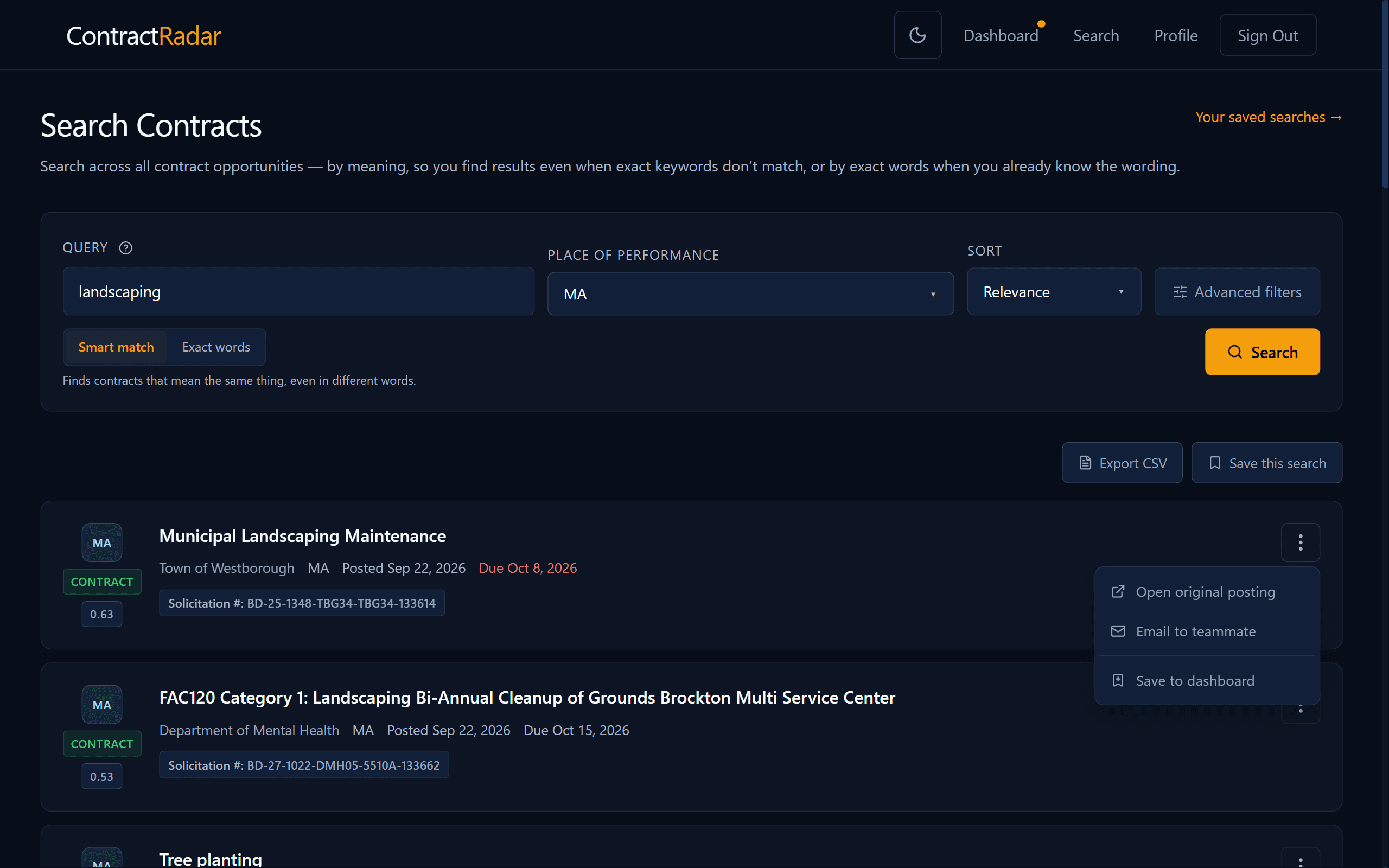This screenshot has height=868, width=1389.
Task: Click the 0.53 relevance score badge
Action: click(x=101, y=776)
